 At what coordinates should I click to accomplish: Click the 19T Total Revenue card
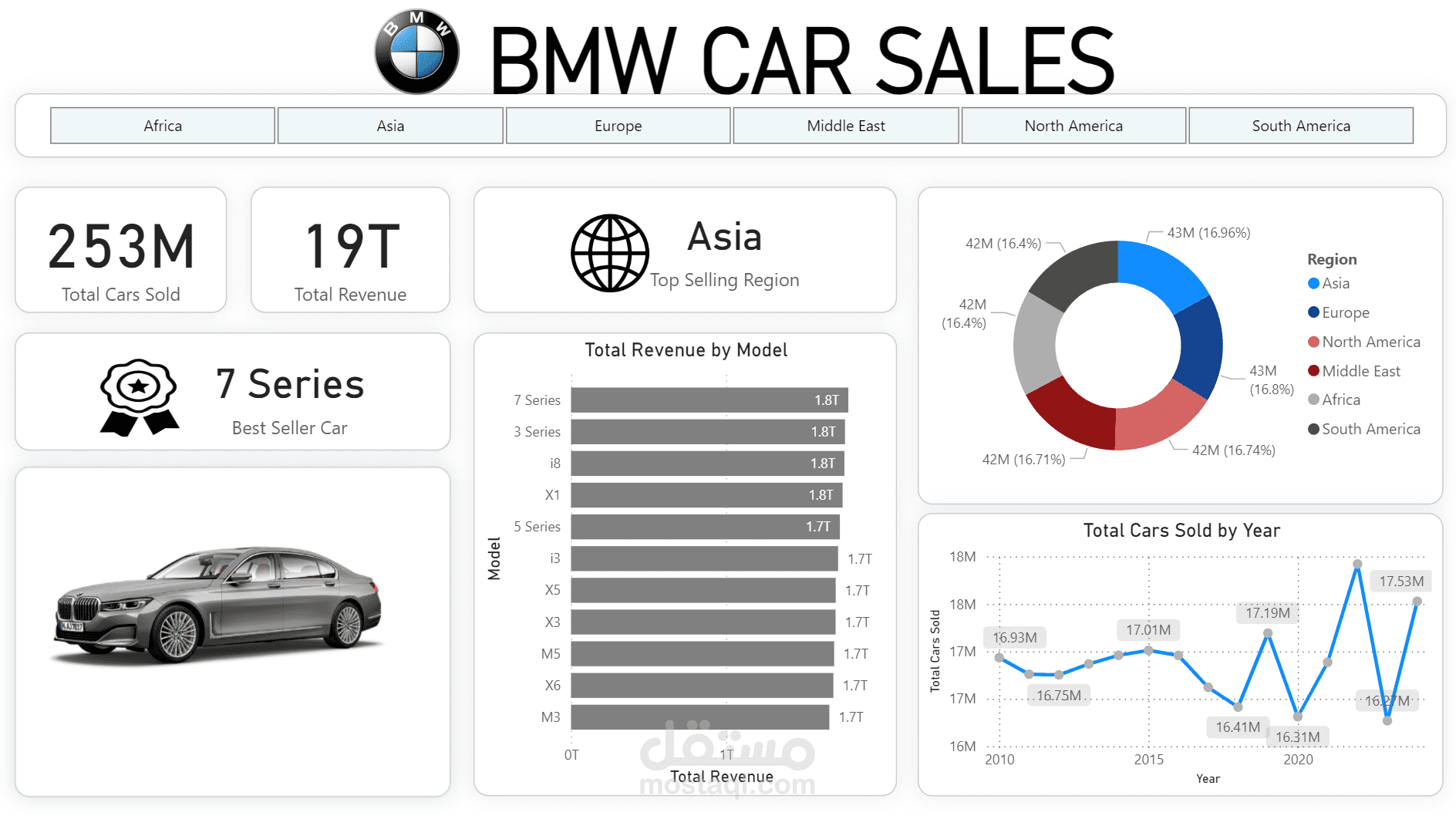click(x=350, y=250)
